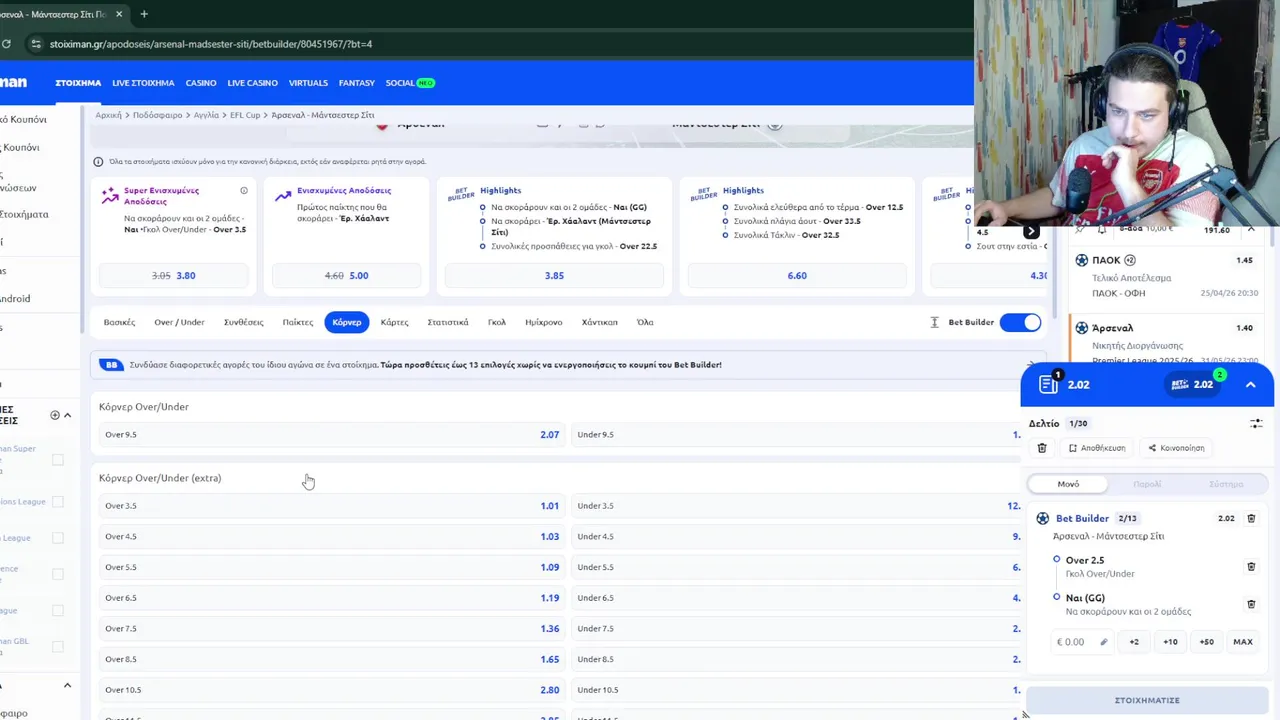Switch to the Over / Under market tab
Screen dimensions: 1280x720
[179, 322]
